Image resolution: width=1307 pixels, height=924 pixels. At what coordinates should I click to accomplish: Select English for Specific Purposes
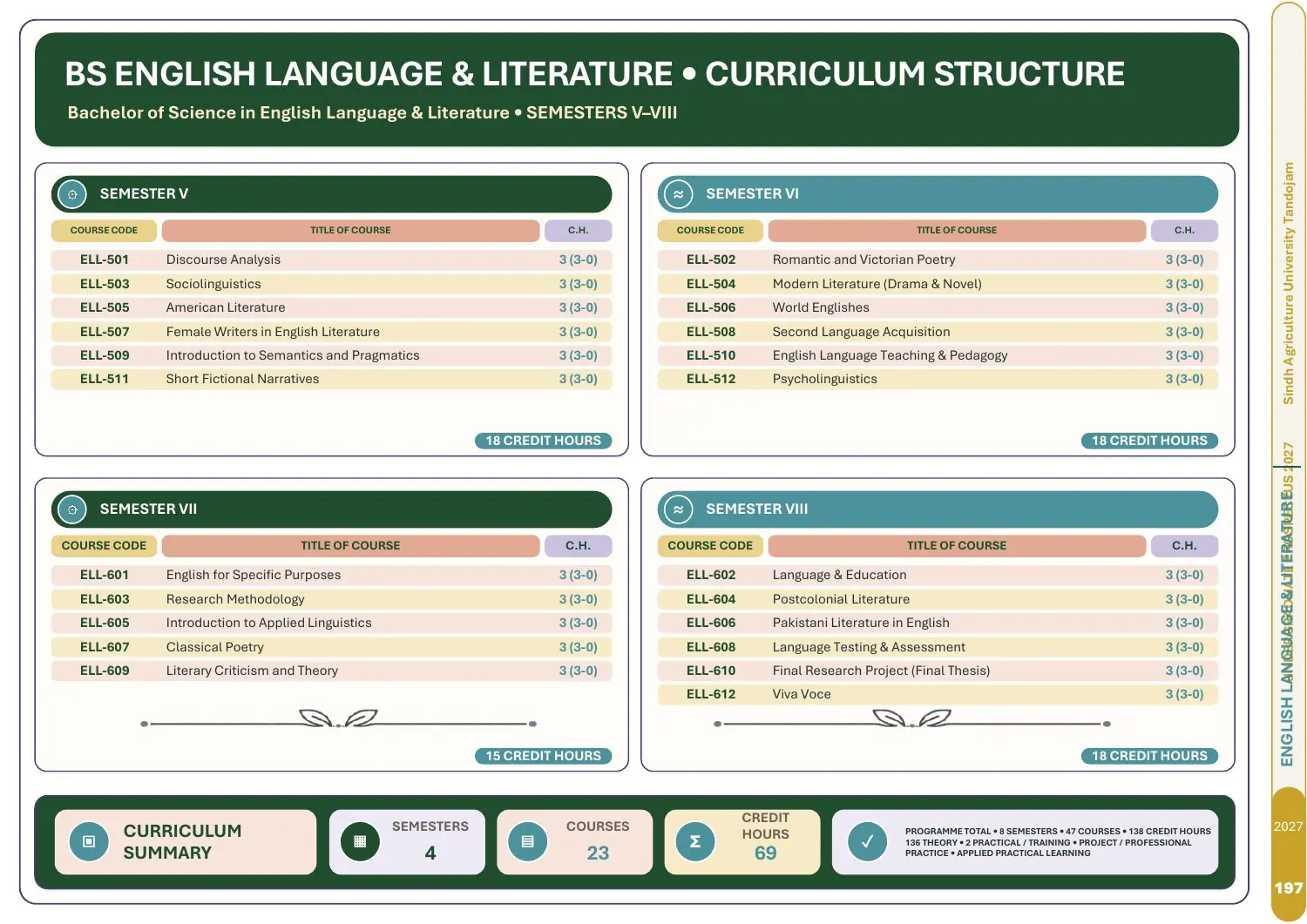(254, 575)
